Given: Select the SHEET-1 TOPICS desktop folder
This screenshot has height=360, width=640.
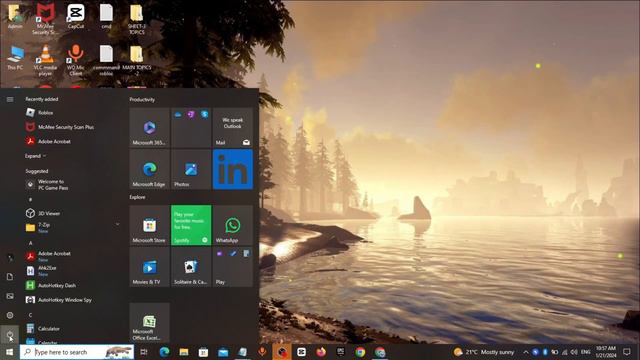Looking at the screenshot, I should [x=136, y=19].
